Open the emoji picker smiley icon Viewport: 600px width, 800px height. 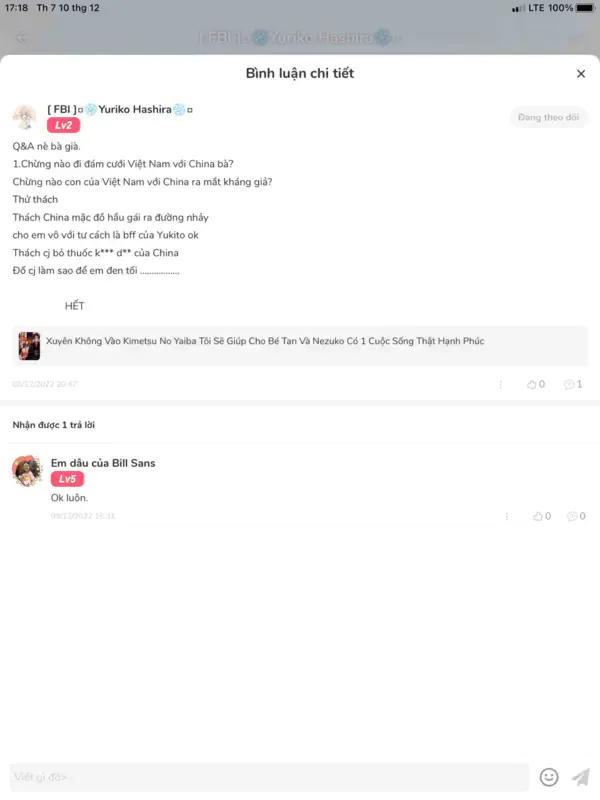click(x=549, y=777)
